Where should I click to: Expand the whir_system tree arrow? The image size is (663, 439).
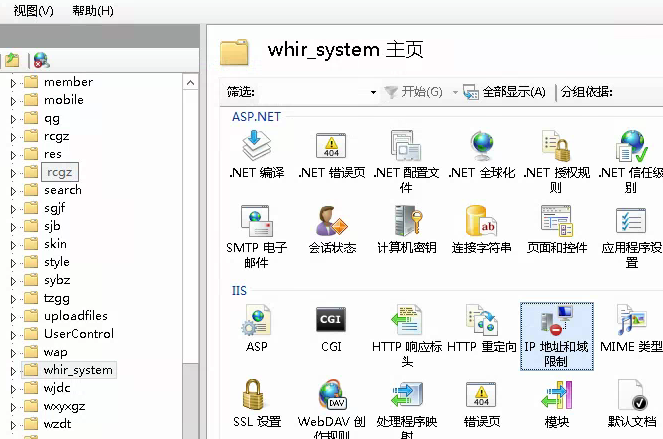(13, 370)
